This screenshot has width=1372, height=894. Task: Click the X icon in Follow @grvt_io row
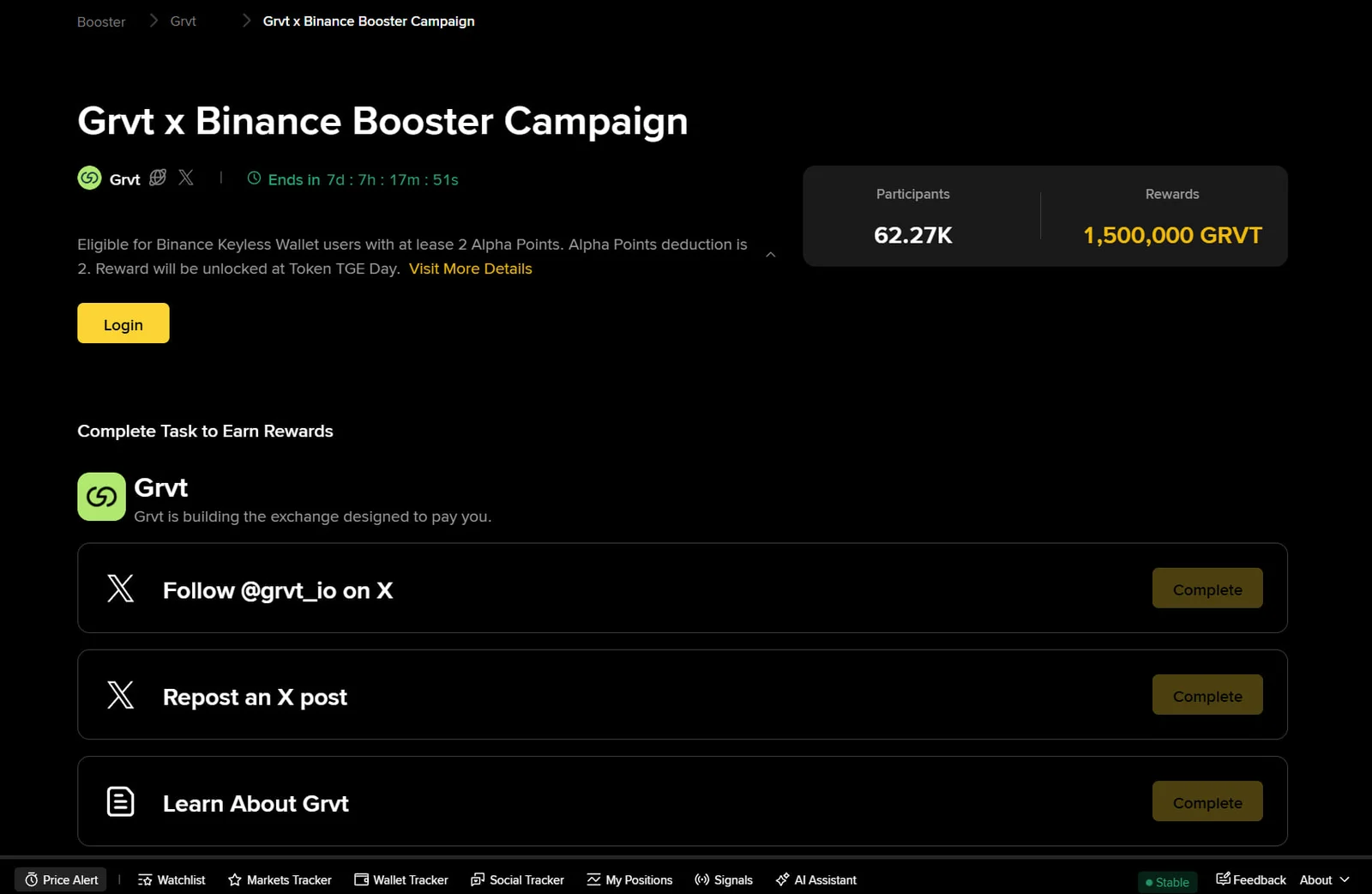tap(120, 589)
